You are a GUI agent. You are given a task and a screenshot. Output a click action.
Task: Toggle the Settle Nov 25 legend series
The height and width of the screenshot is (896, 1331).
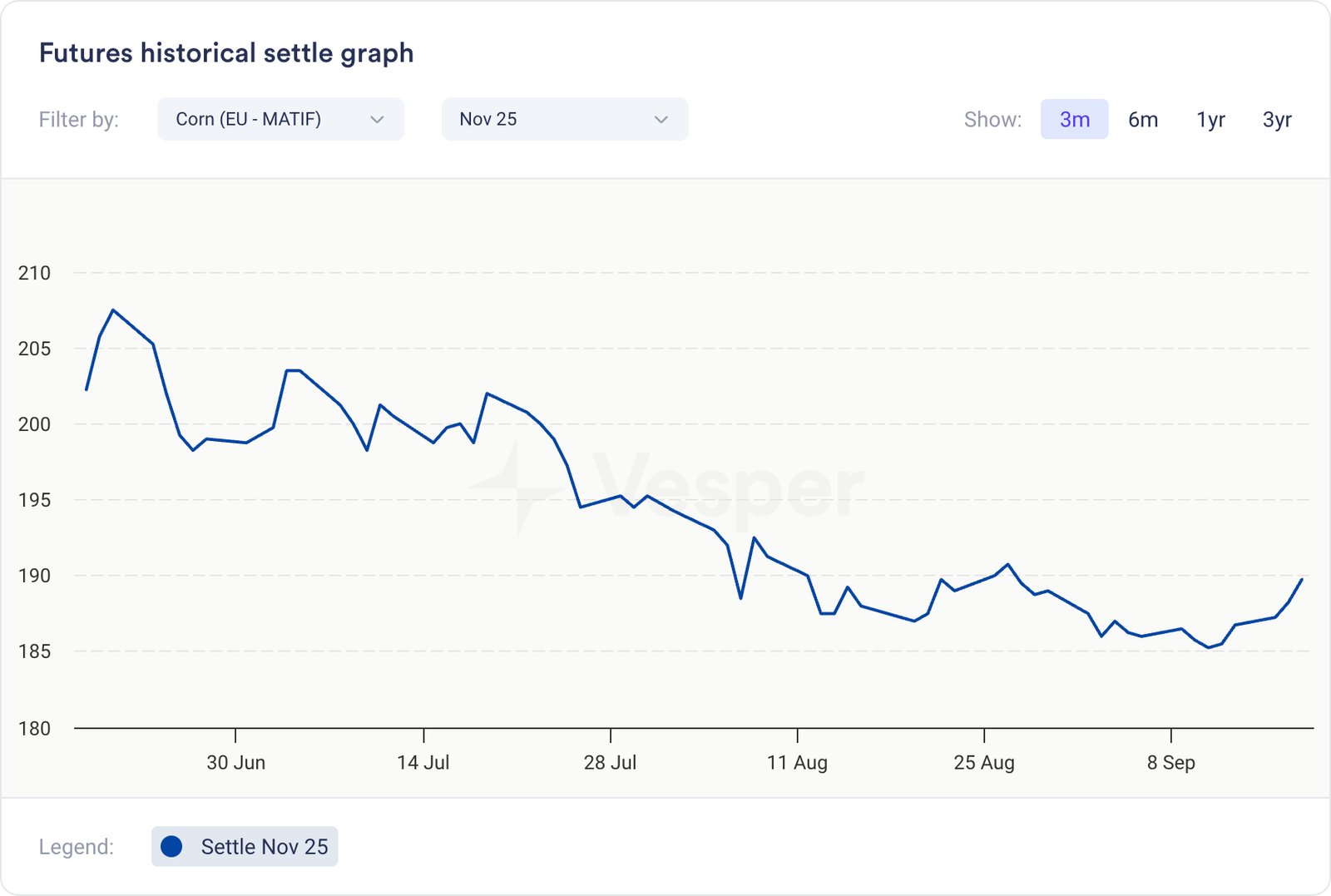pyautogui.click(x=245, y=846)
